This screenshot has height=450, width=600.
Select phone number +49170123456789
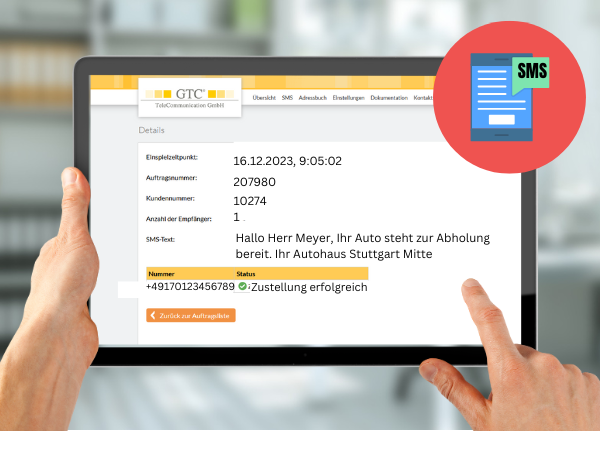190,287
